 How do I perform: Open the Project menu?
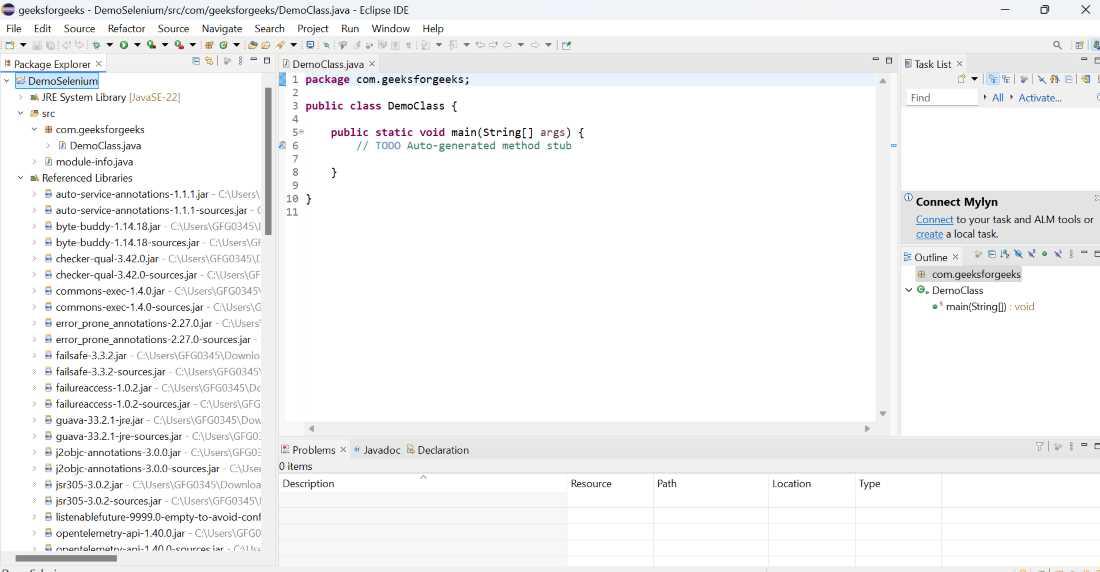312,28
